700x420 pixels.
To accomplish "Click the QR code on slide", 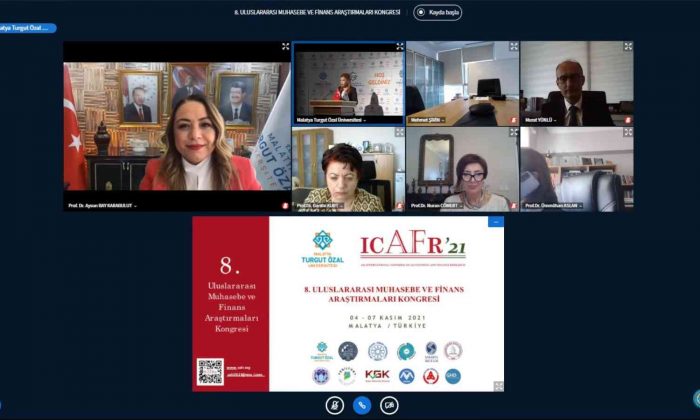I will pos(210,371).
